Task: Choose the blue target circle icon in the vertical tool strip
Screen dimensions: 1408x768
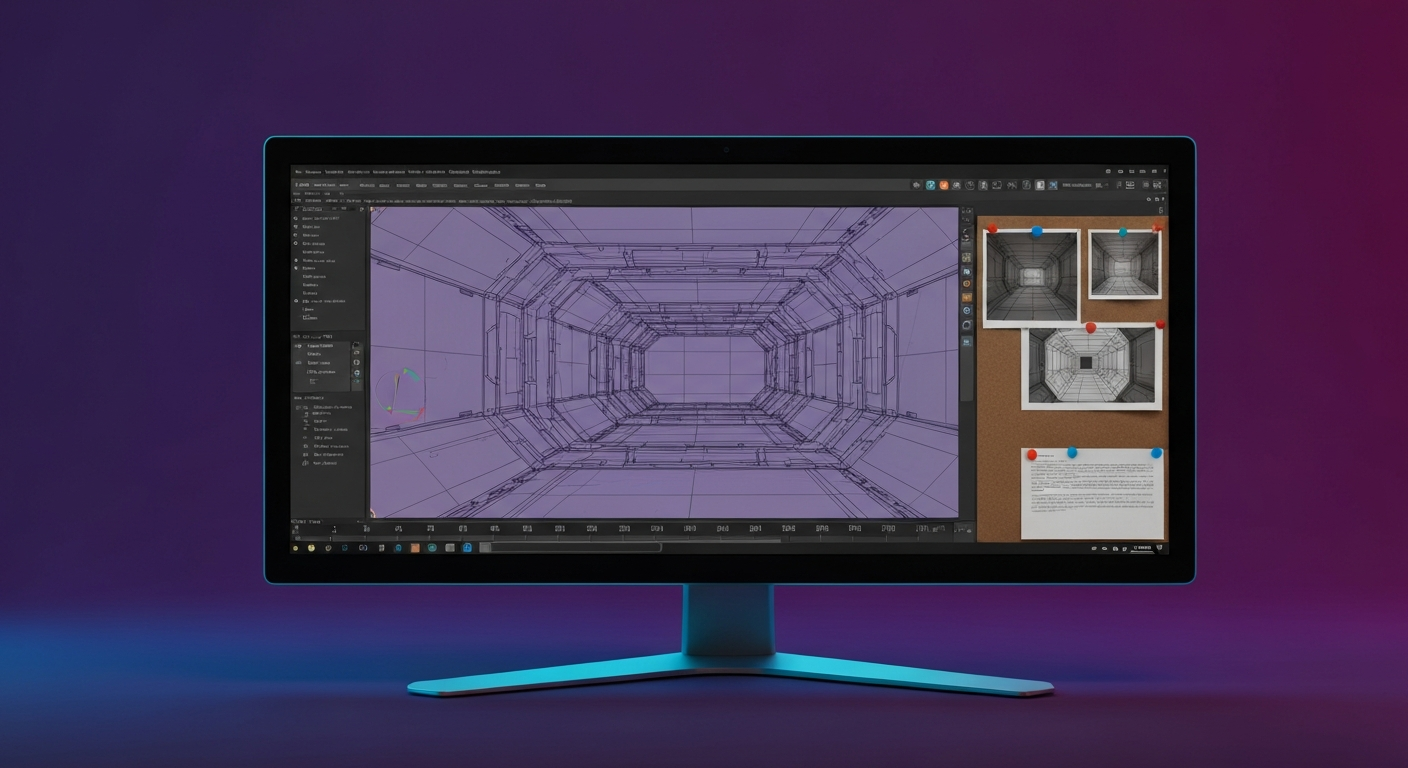Action: click(x=967, y=310)
